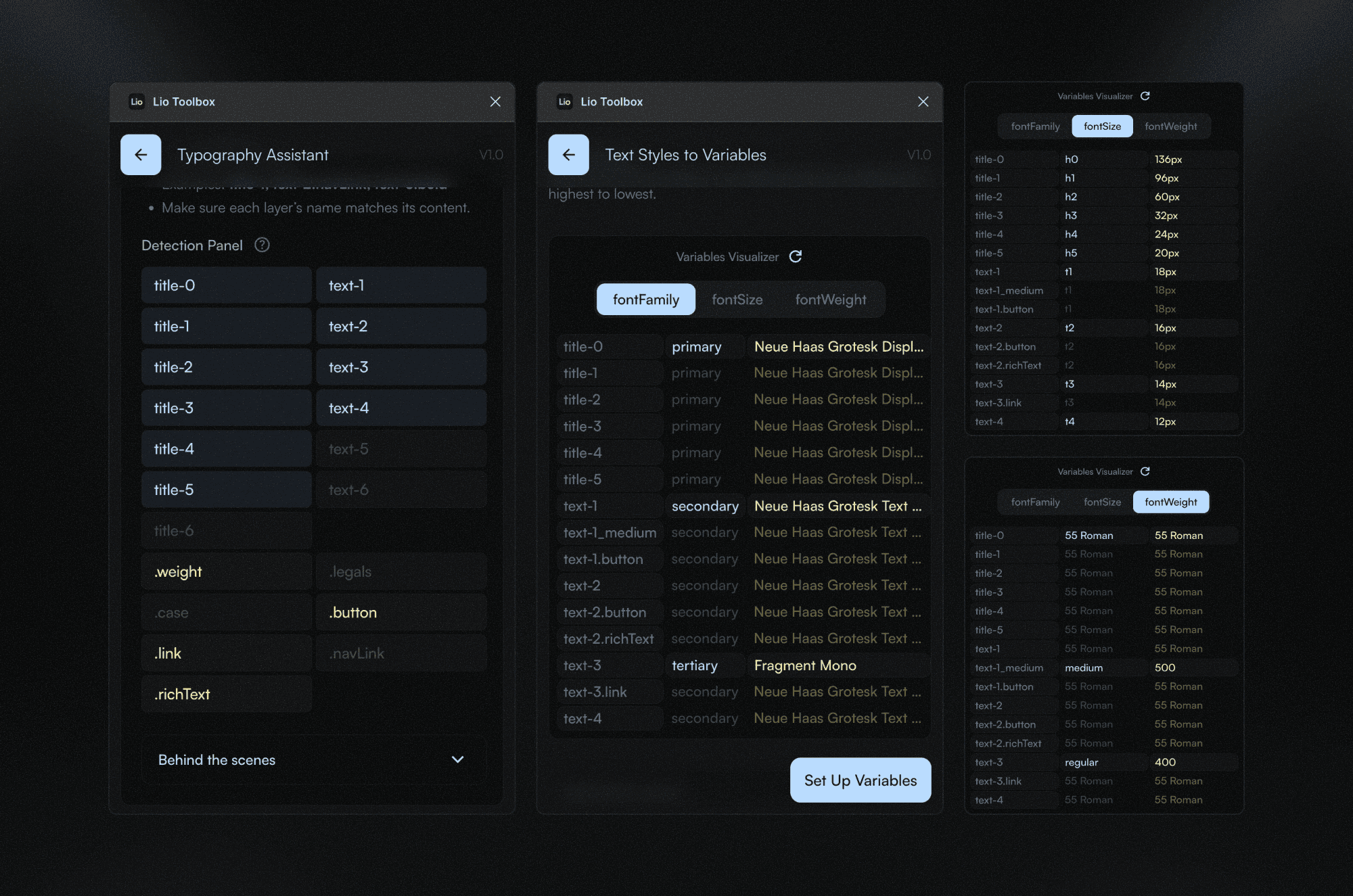Screen dimensions: 1353x896
Task: Click the Lio logo in the left panel header
Action: (x=137, y=101)
